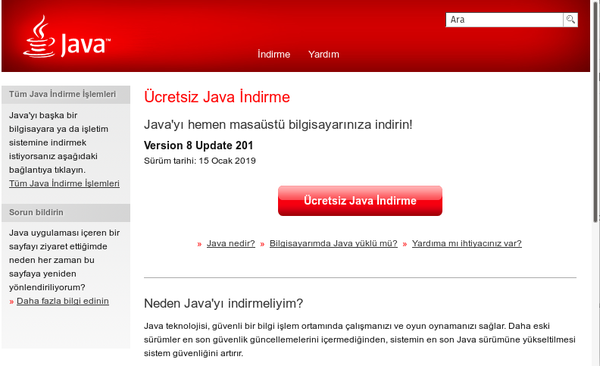Open the Tüm Java İndirme İşlemleri link
Screen dimensions: 600x366
(64, 183)
